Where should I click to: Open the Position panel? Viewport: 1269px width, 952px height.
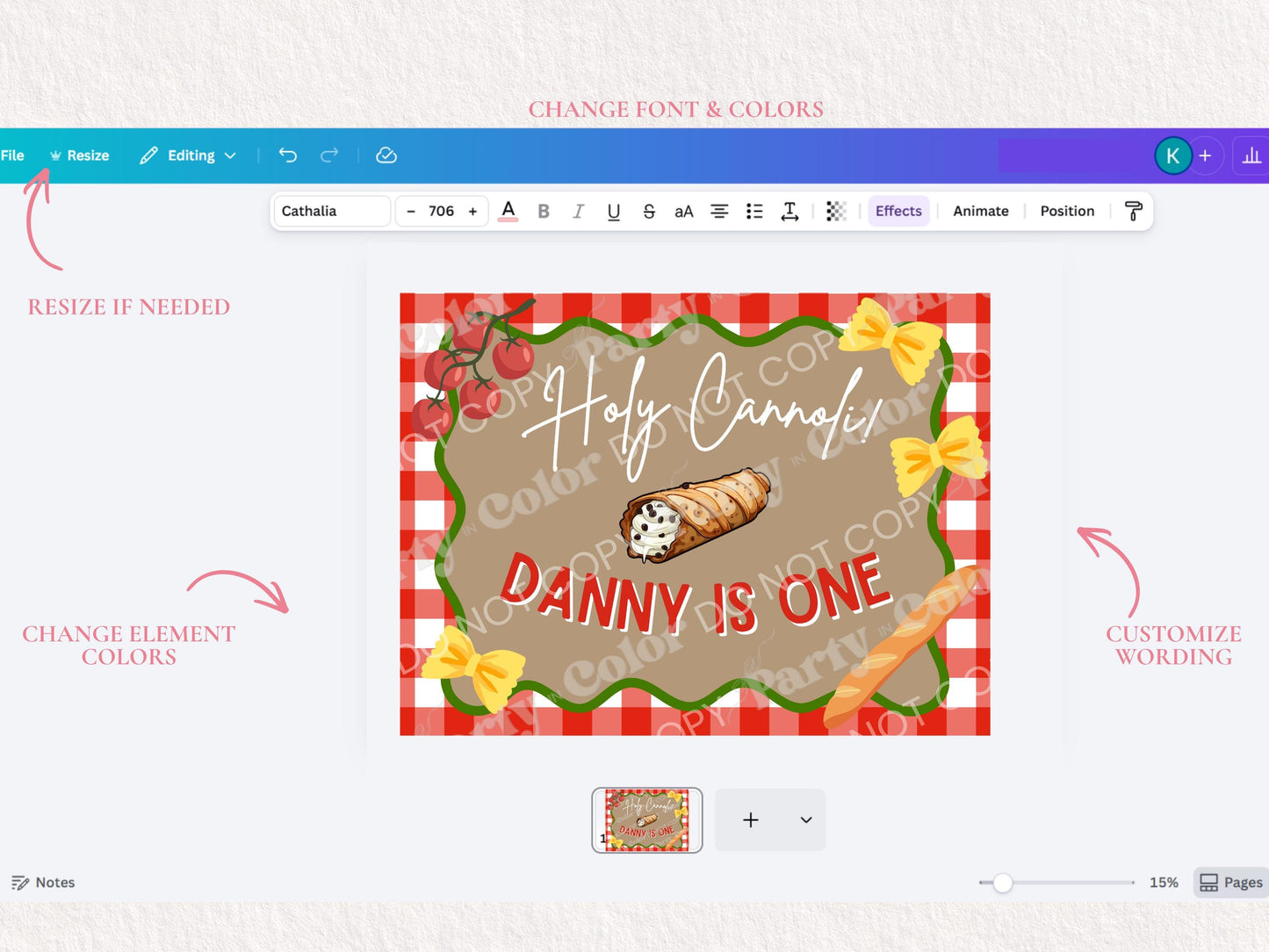point(1067,211)
